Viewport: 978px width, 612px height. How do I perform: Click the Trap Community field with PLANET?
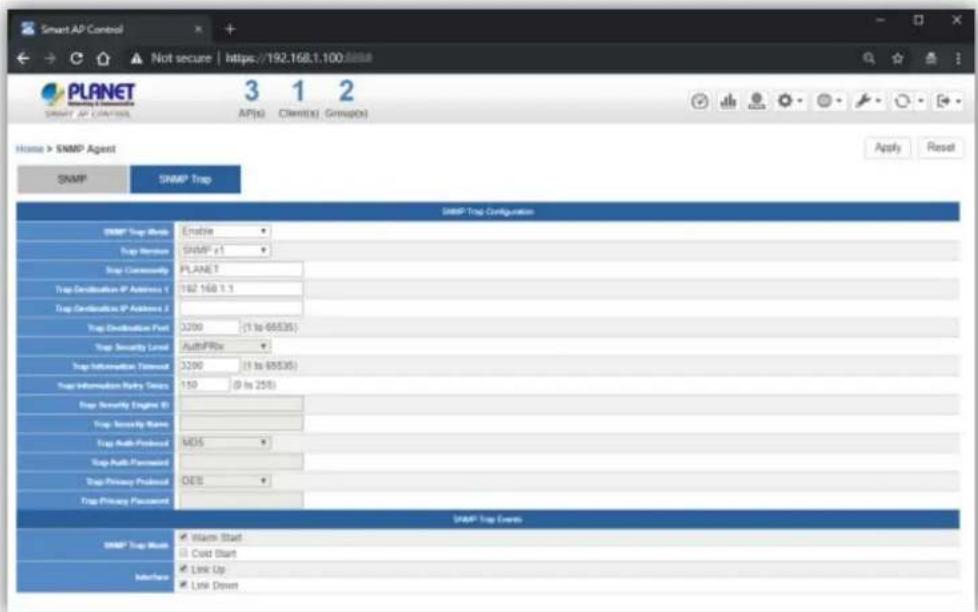(241, 270)
